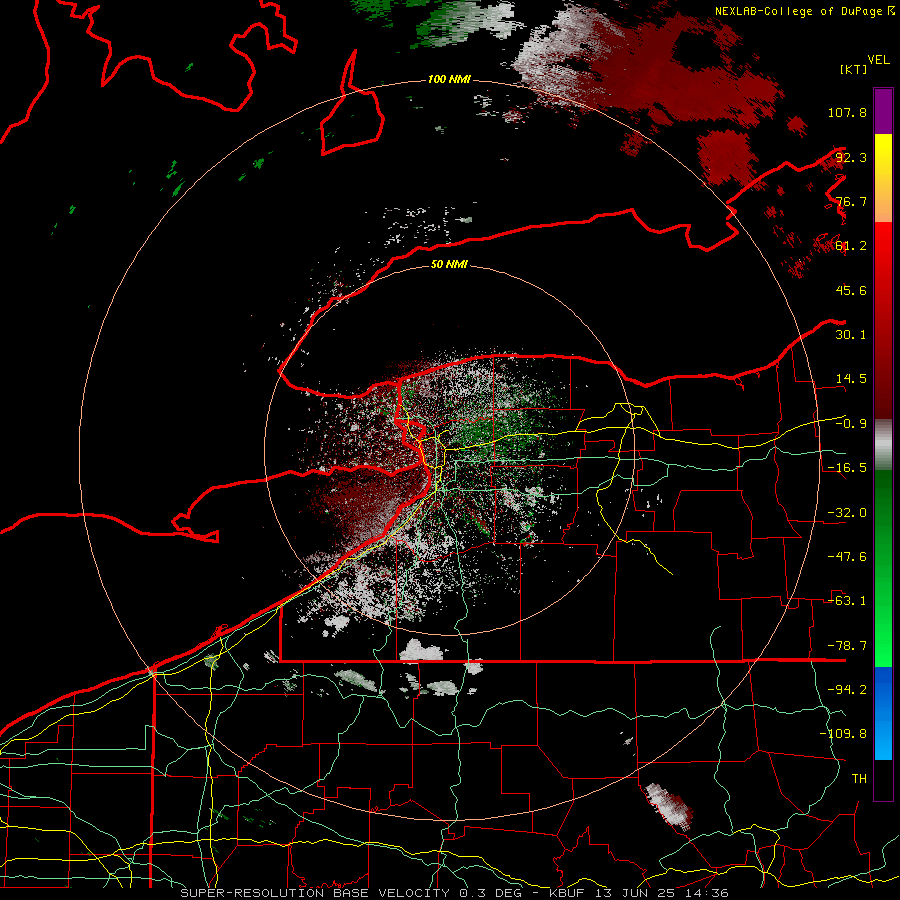Image resolution: width=900 pixels, height=900 pixels.
Task: Click the -63.1 legend value
Action: tap(847, 601)
